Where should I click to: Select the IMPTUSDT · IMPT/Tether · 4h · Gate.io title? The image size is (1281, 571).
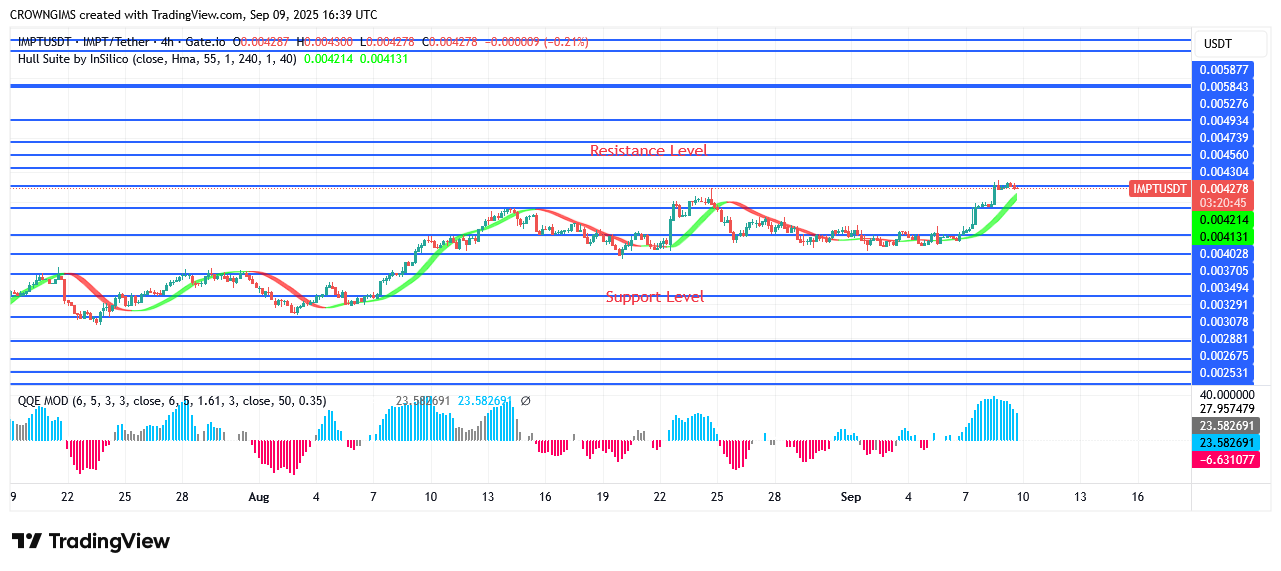tap(122, 42)
